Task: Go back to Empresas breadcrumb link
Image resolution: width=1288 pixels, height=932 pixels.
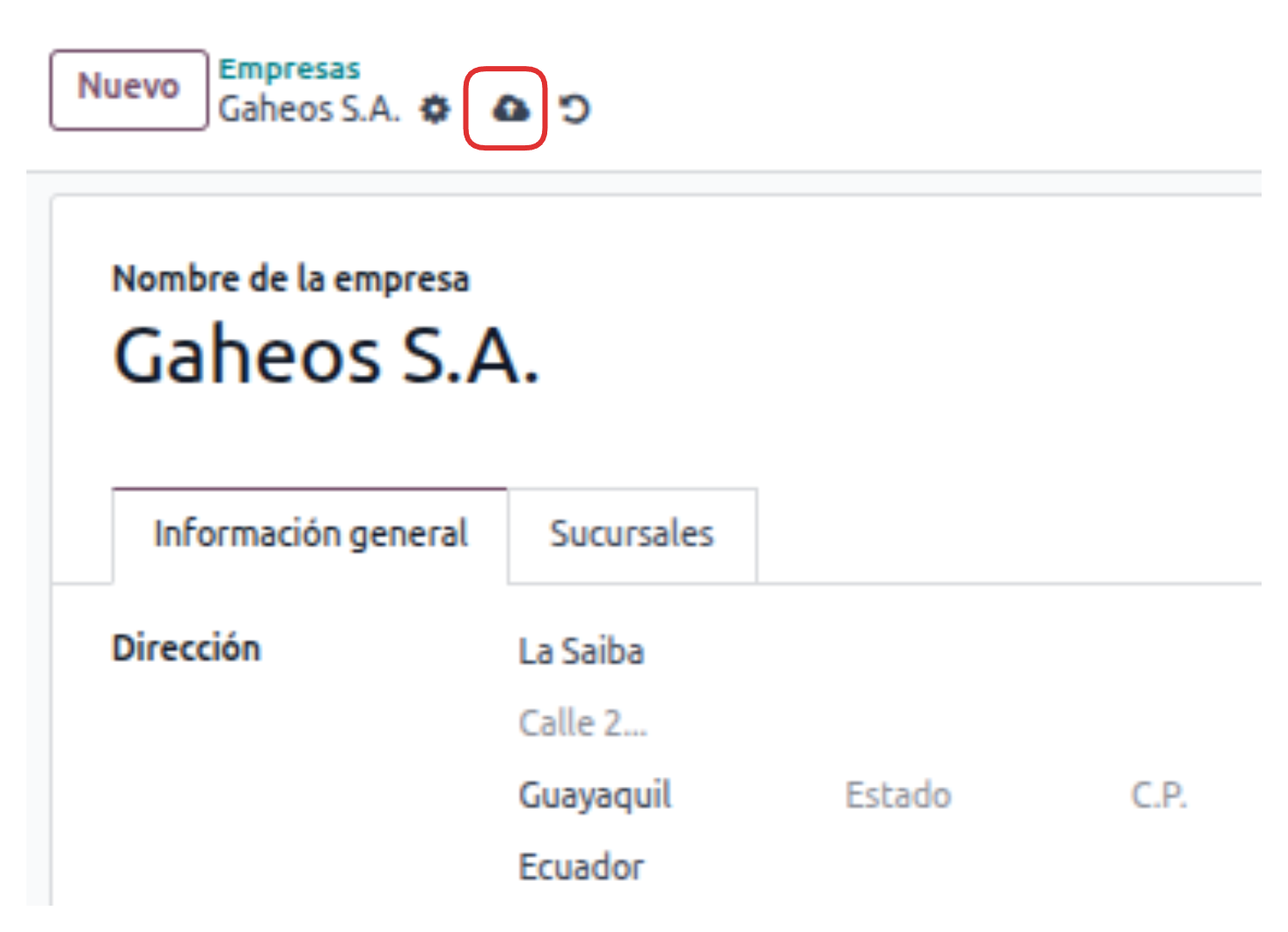Action: 289,69
